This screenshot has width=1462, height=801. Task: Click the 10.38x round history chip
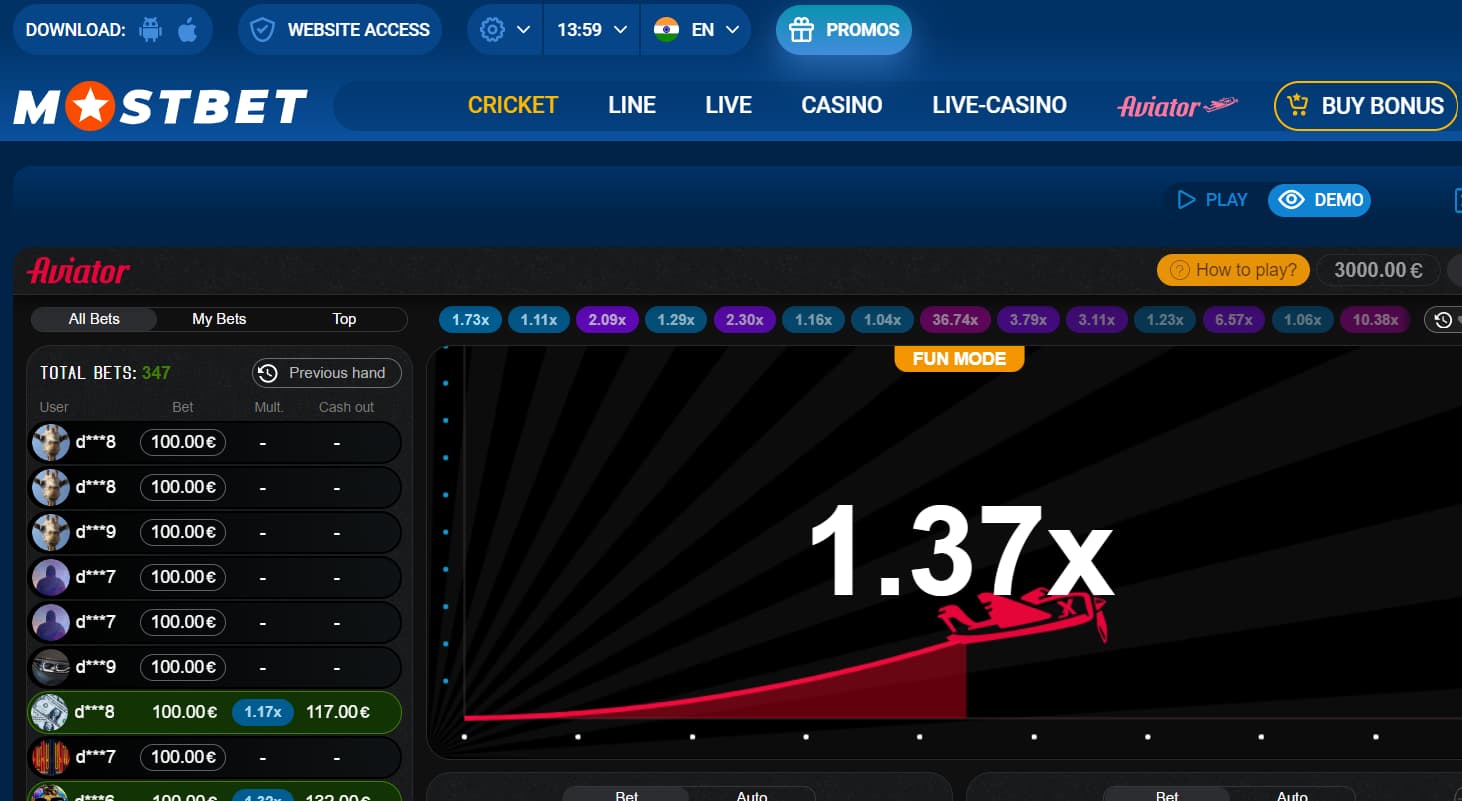pyautogui.click(x=1375, y=320)
